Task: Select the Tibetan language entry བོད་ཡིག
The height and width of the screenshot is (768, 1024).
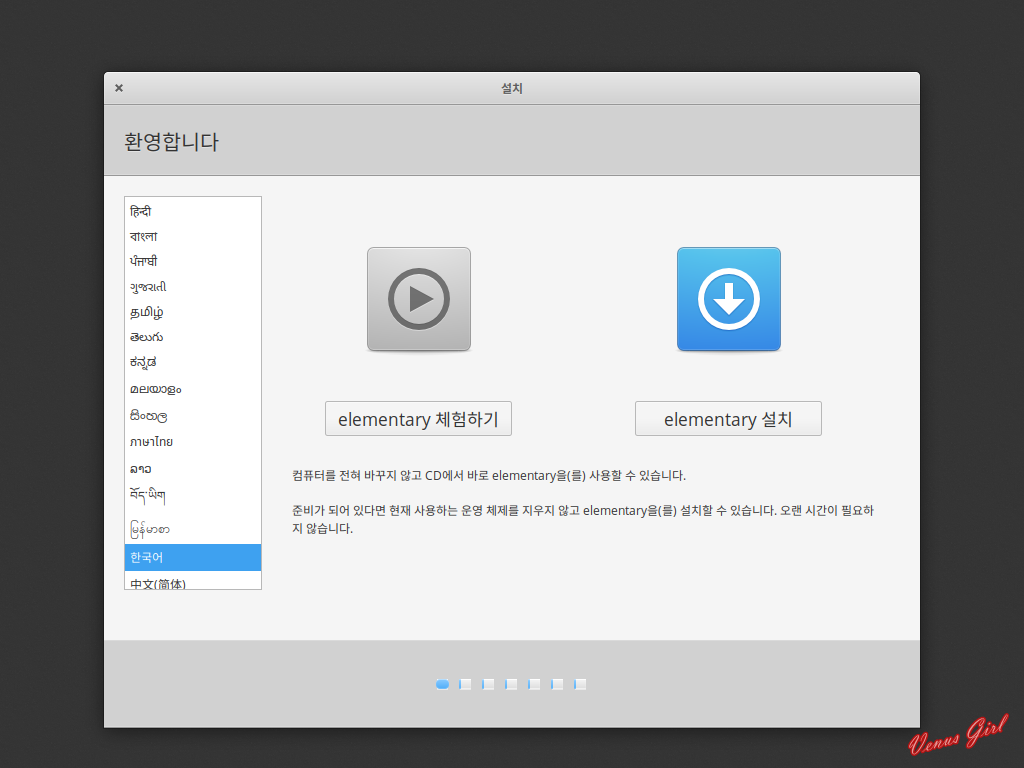Action: click(x=193, y=496)
